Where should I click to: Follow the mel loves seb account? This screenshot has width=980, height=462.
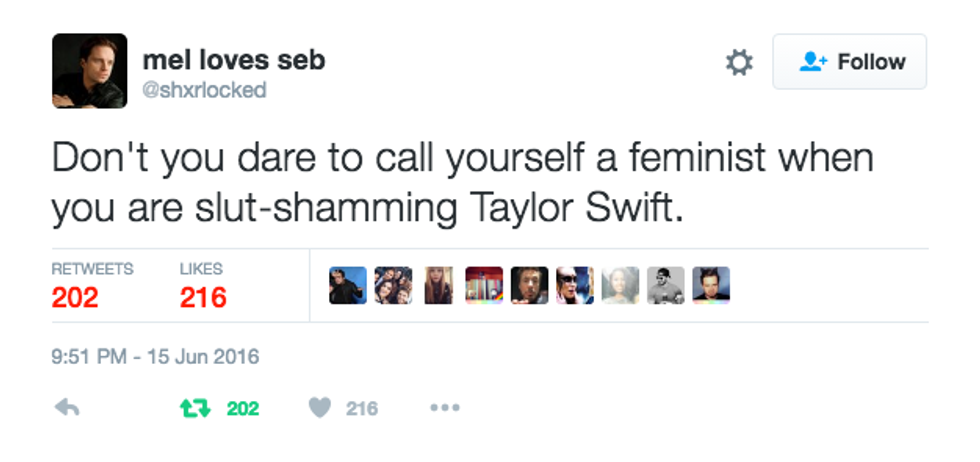click(850, 62)
